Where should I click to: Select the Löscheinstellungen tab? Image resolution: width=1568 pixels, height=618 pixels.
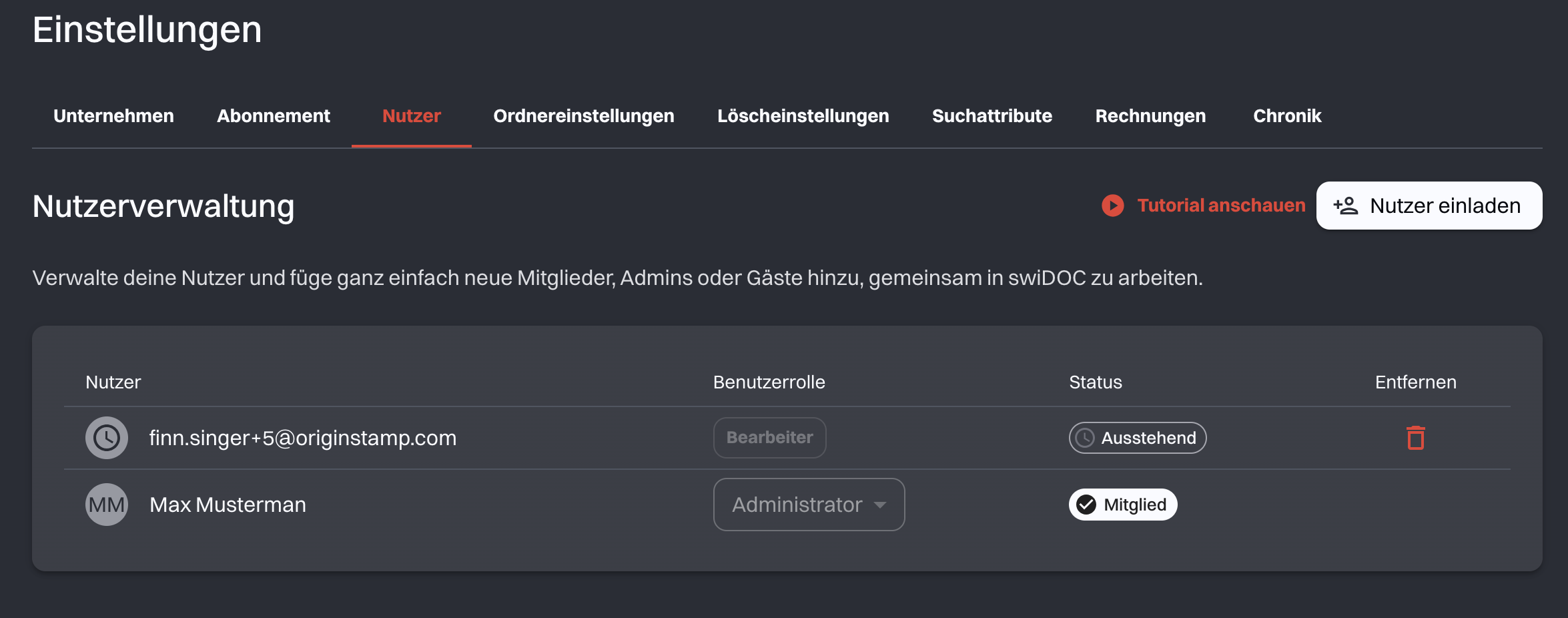point(803,116)
